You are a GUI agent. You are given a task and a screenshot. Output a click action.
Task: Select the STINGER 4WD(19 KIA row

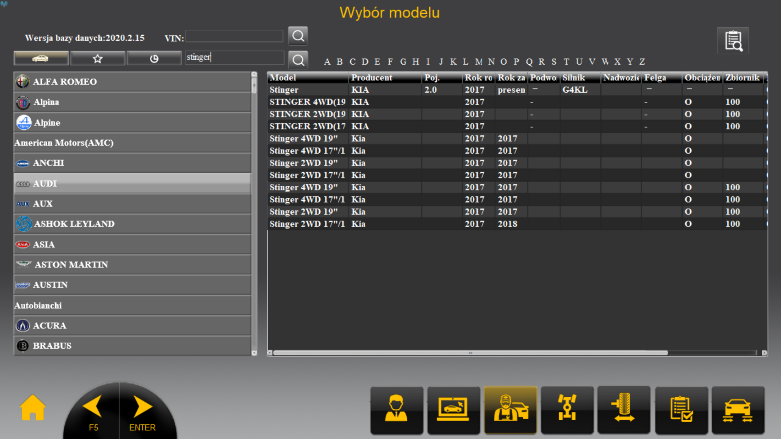[308, 102]
